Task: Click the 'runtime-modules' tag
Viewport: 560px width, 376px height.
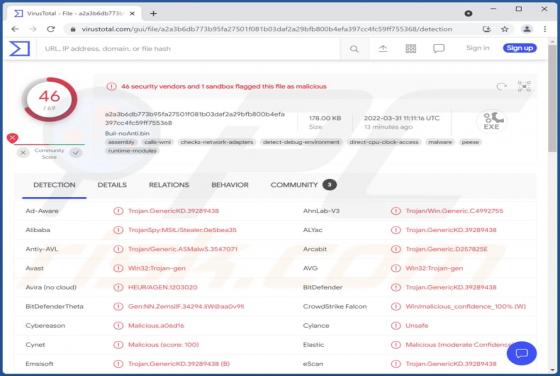Action: click(132, 151)
